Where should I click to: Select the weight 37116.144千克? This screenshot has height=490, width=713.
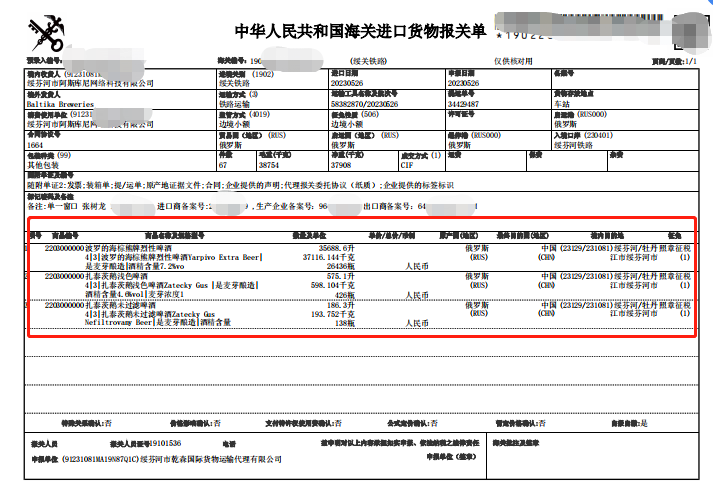coord(329,257)
